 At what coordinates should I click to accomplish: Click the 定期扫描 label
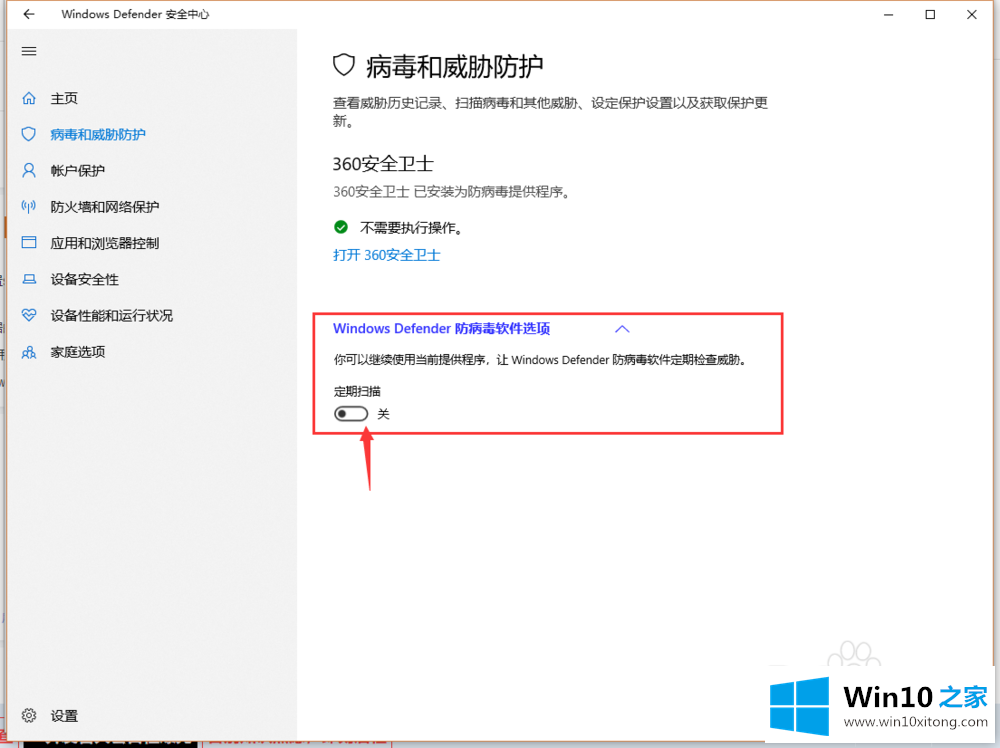click(357, 392)
